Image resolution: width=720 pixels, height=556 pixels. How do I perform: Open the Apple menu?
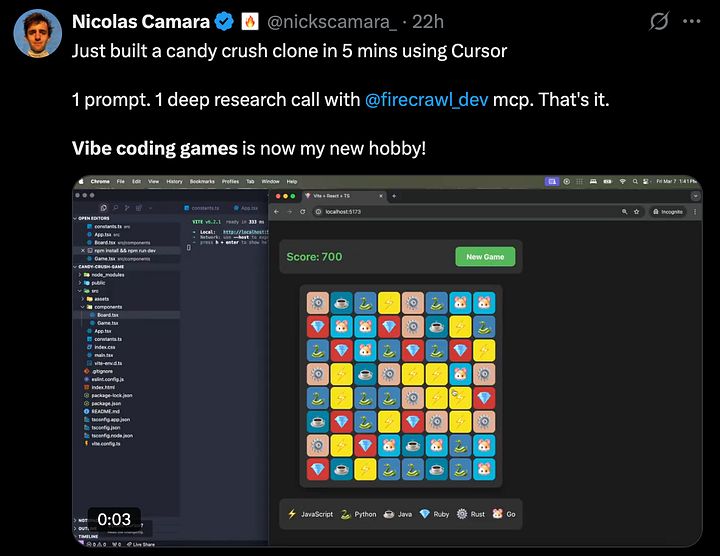[81, 181]
